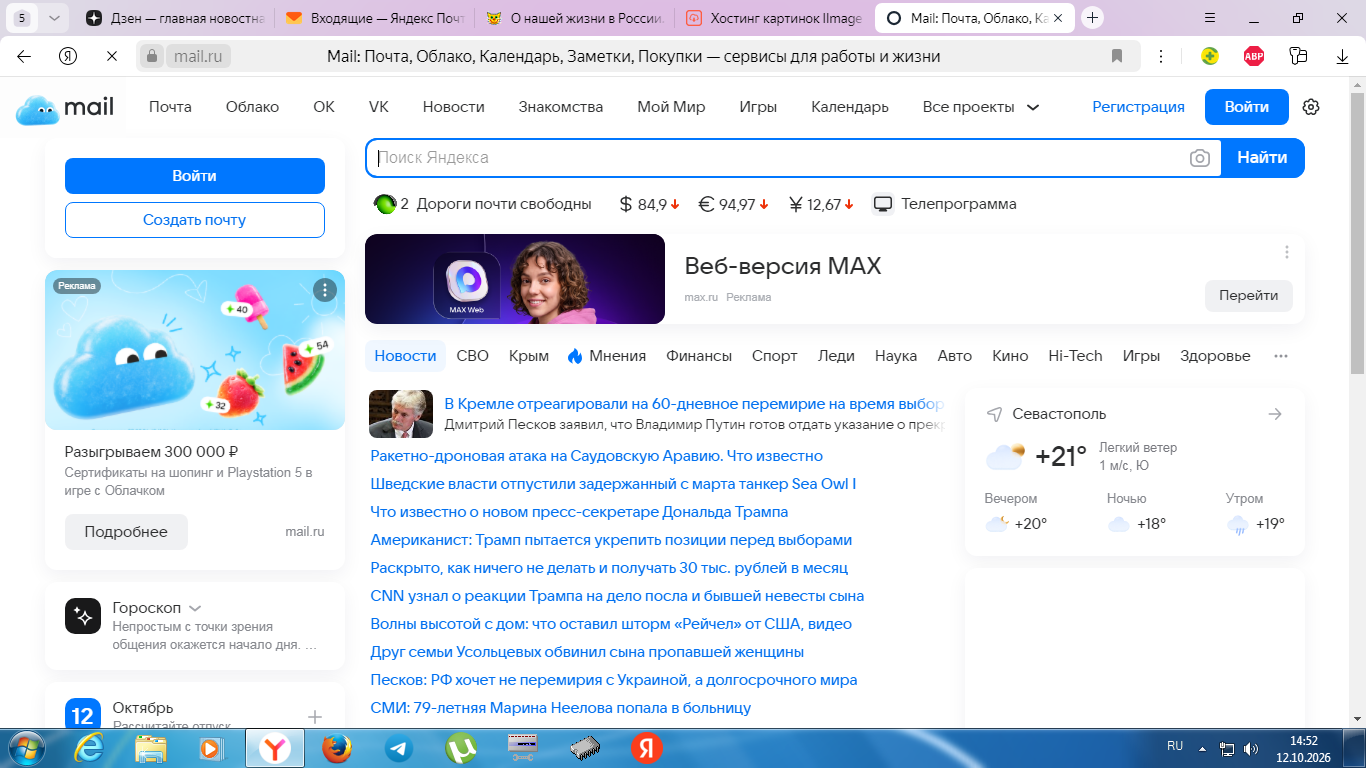The height and width of the screenshot is (768, 1366).
Task: Open Mail.ru settings gear icon
Action: pos(1311,107)
